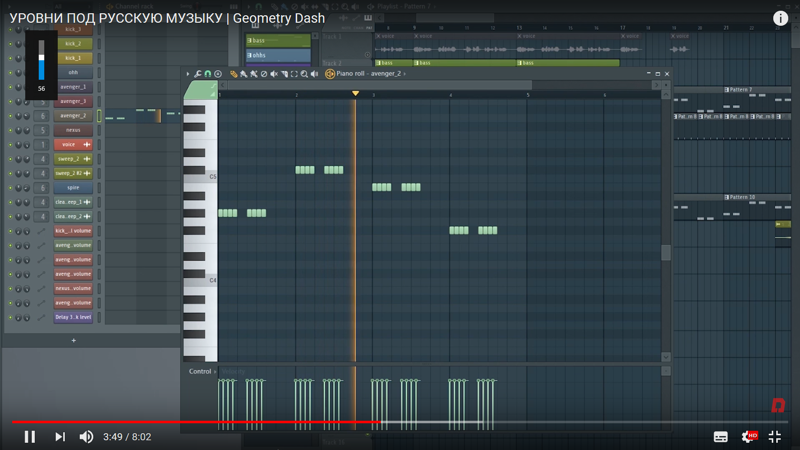Open YouTube player settings gear
Screen dimensions: 800x450
(748, 437)
